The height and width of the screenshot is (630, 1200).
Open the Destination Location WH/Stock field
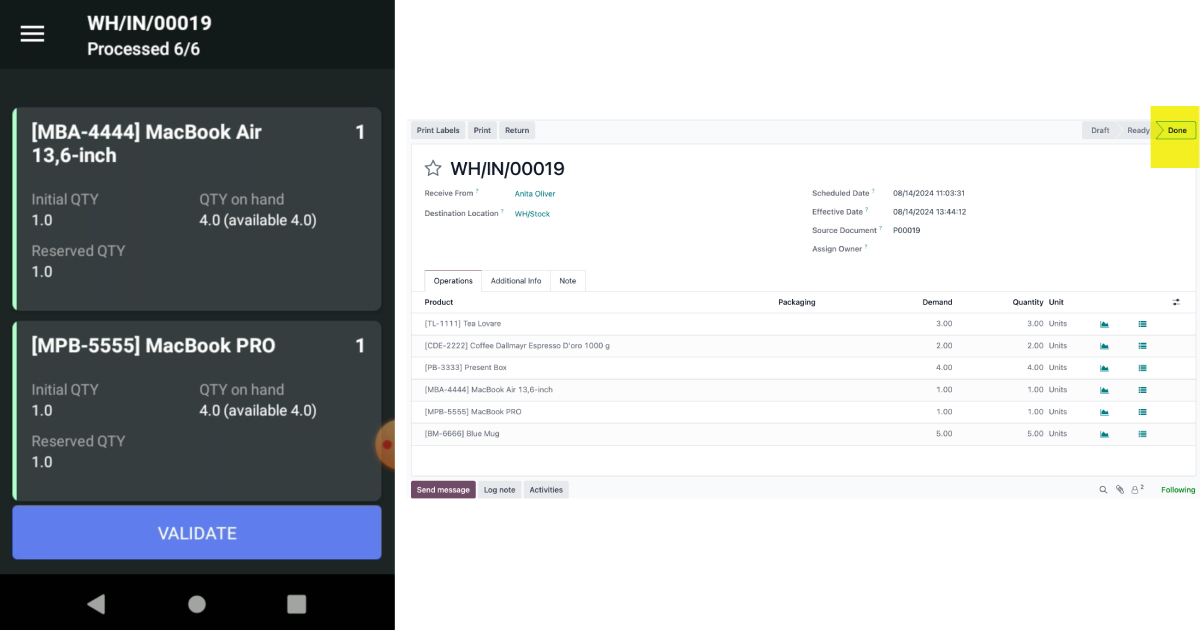coord(532,213)
